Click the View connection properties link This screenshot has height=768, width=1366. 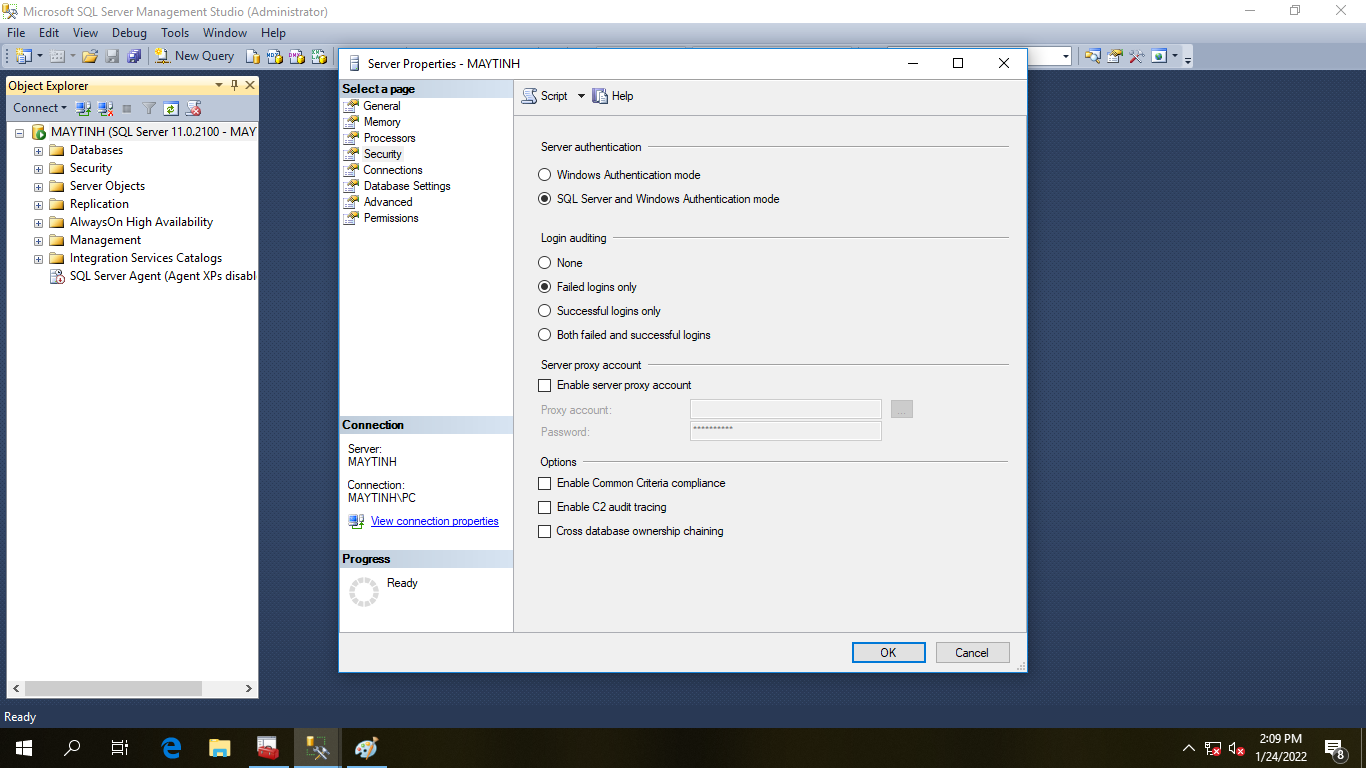click(x=434, y=521)
